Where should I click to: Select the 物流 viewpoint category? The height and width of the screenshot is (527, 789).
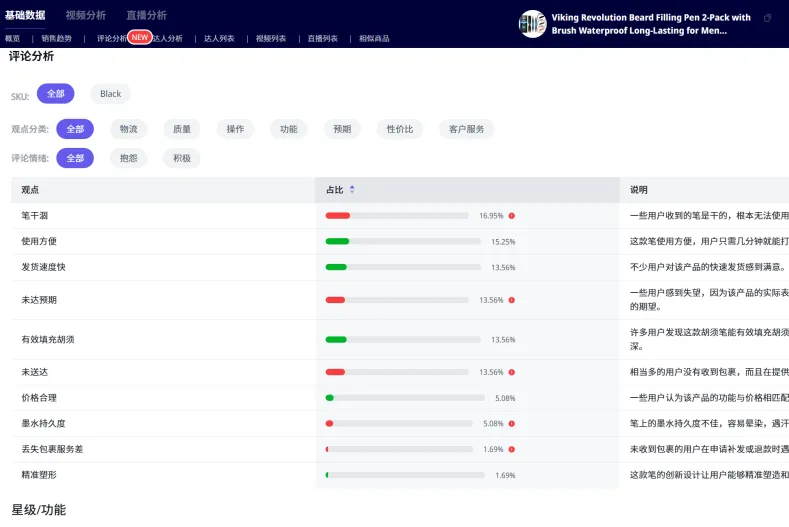tap(128, 129)
